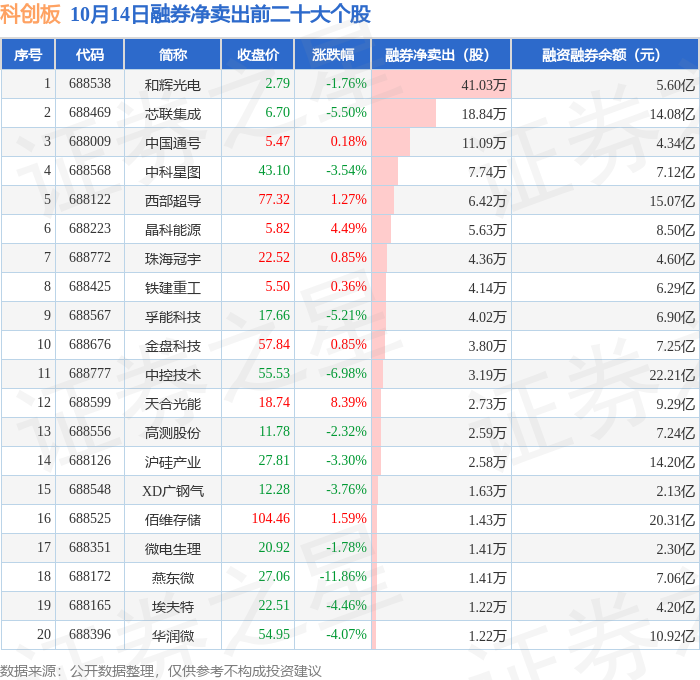Screen dimensions: 700x680
Task: Select the stock name 佰维存储
Action: click(173, 520)
